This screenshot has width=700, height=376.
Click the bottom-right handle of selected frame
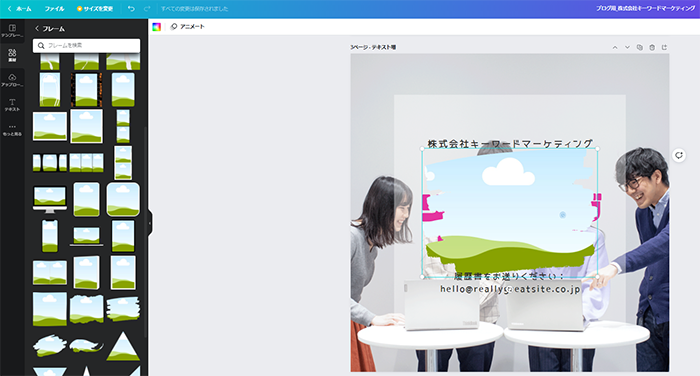[598, 277]
